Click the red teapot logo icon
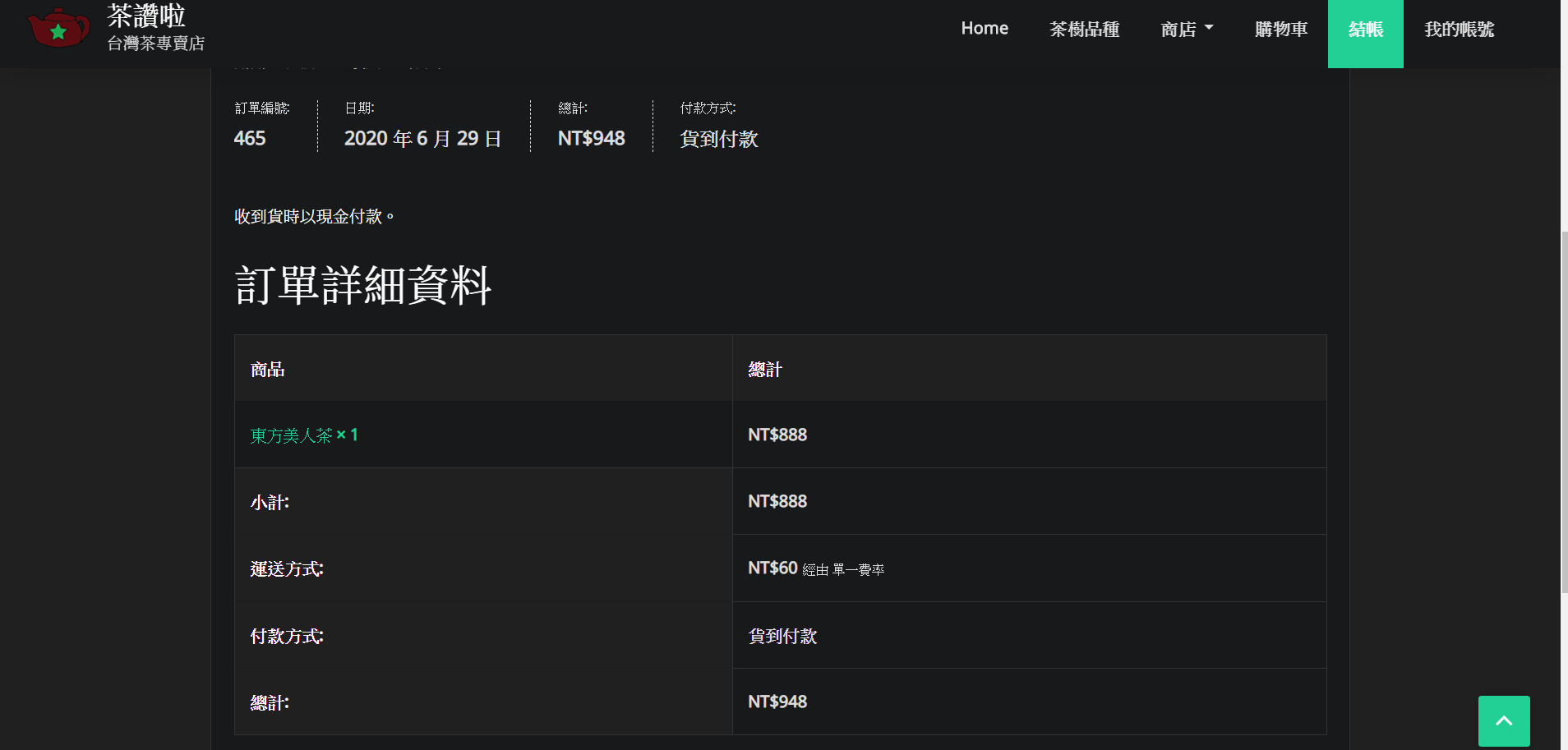The image size is (1568, 750). coord(58,29)
